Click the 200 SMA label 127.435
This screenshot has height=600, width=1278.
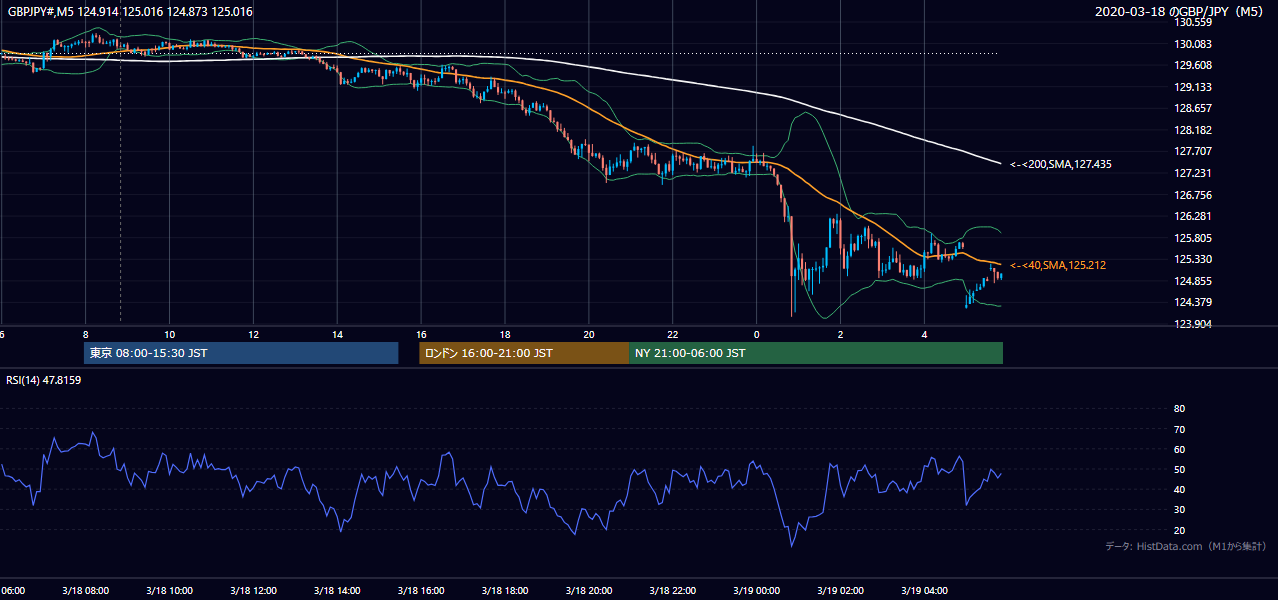pos(1061,164)
